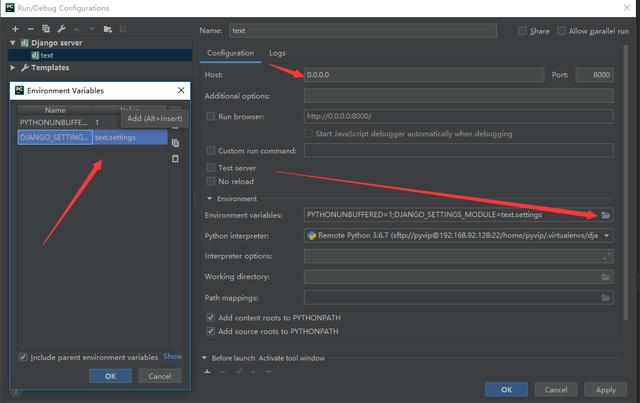Open the environment variables browse icon
640x403 pixels.
pyautogui.click(x=606, y=215)
